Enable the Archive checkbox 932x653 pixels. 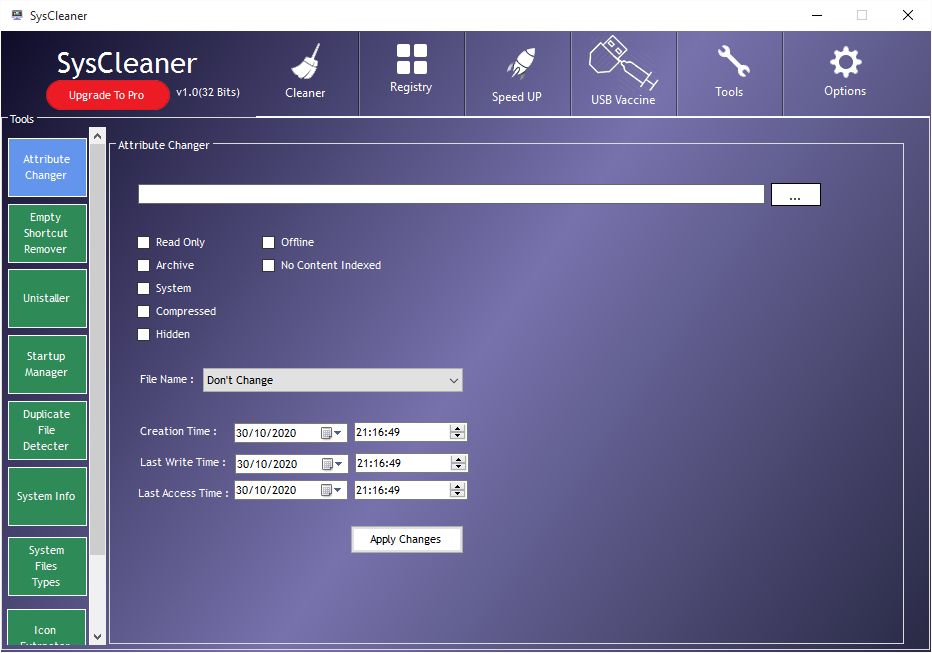(x=143, y=265)
